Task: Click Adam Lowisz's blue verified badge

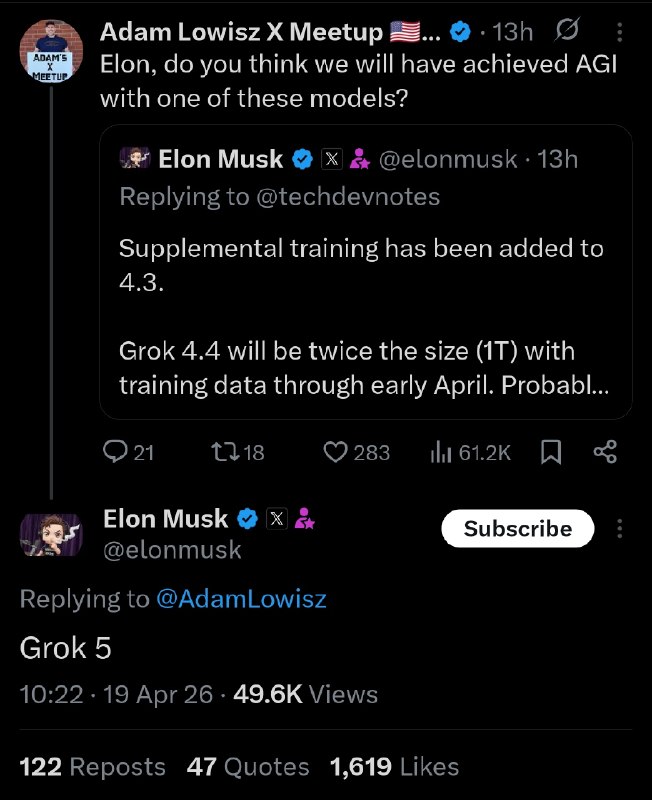Action: (x=460, y=33)
